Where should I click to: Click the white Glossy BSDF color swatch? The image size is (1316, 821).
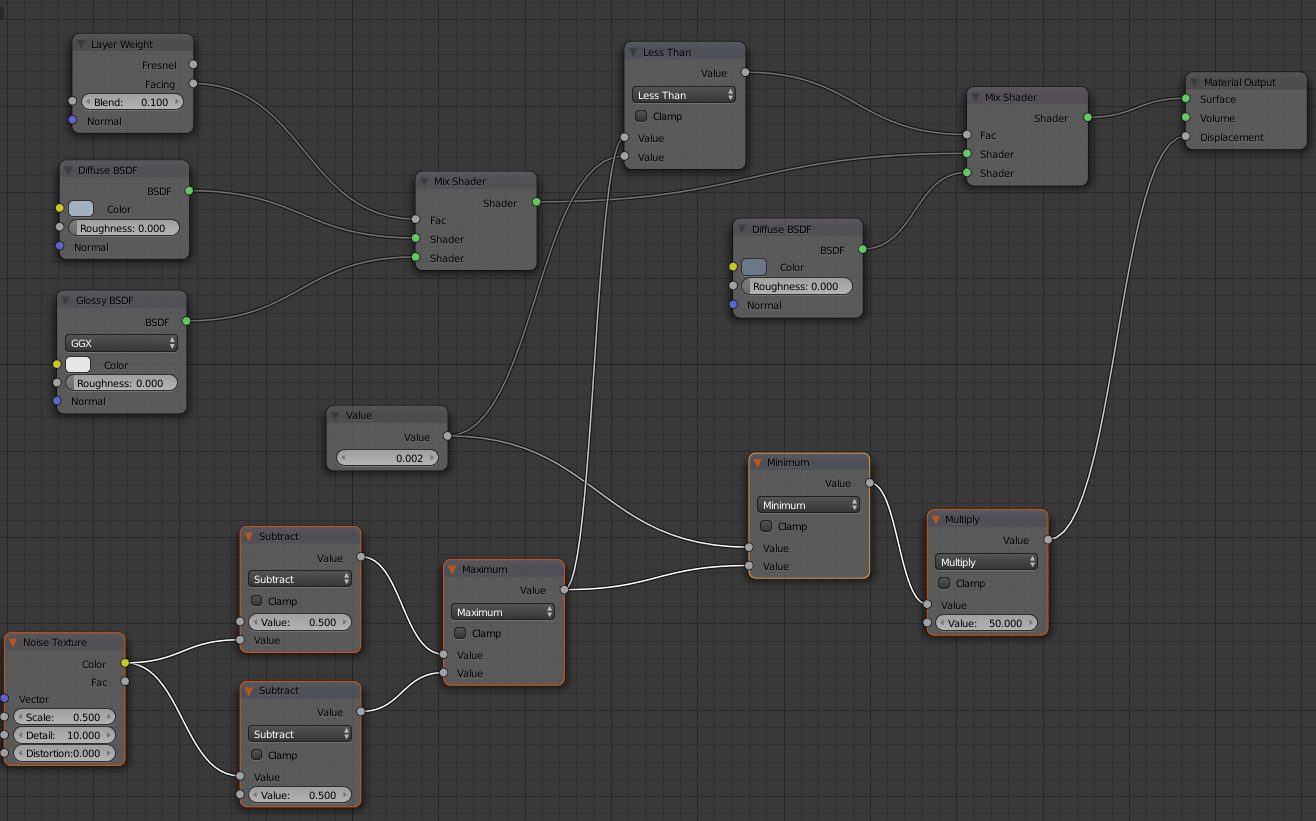(78, 365)
